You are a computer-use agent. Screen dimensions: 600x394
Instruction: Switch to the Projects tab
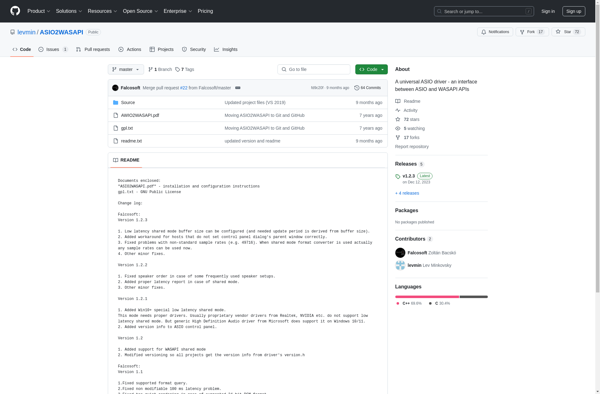coord(161,49)
